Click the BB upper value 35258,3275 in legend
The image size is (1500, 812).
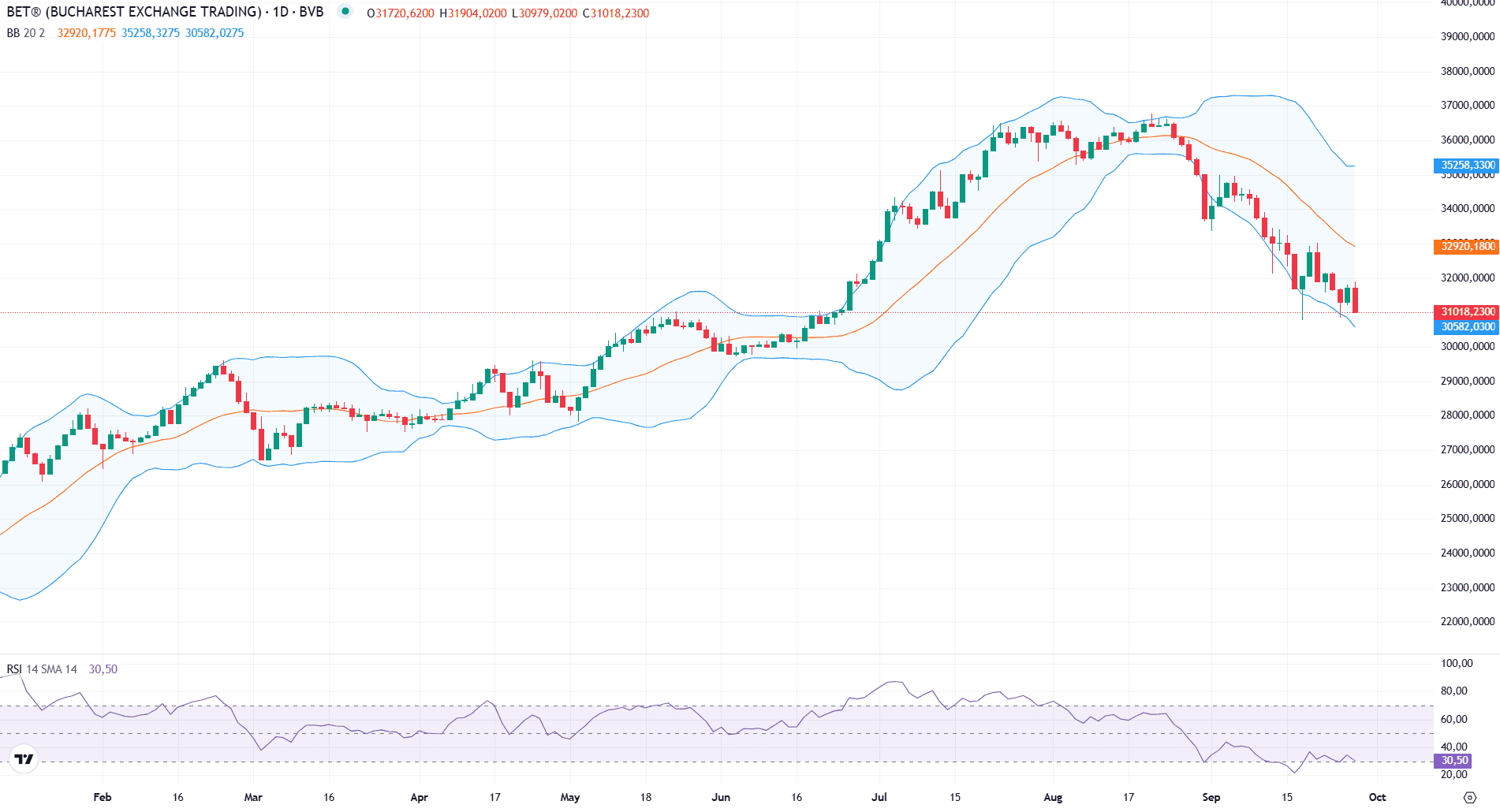click(151, 33)
